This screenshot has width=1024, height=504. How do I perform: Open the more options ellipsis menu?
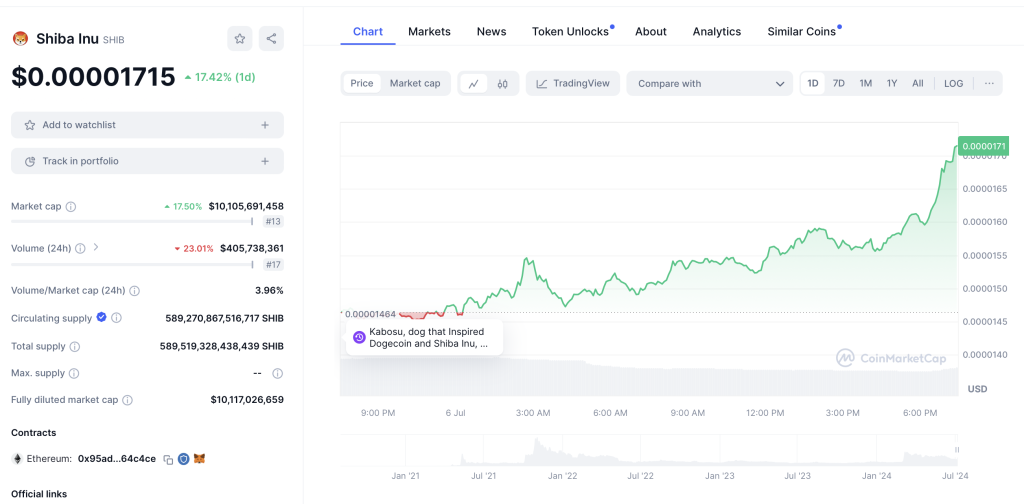989,84
